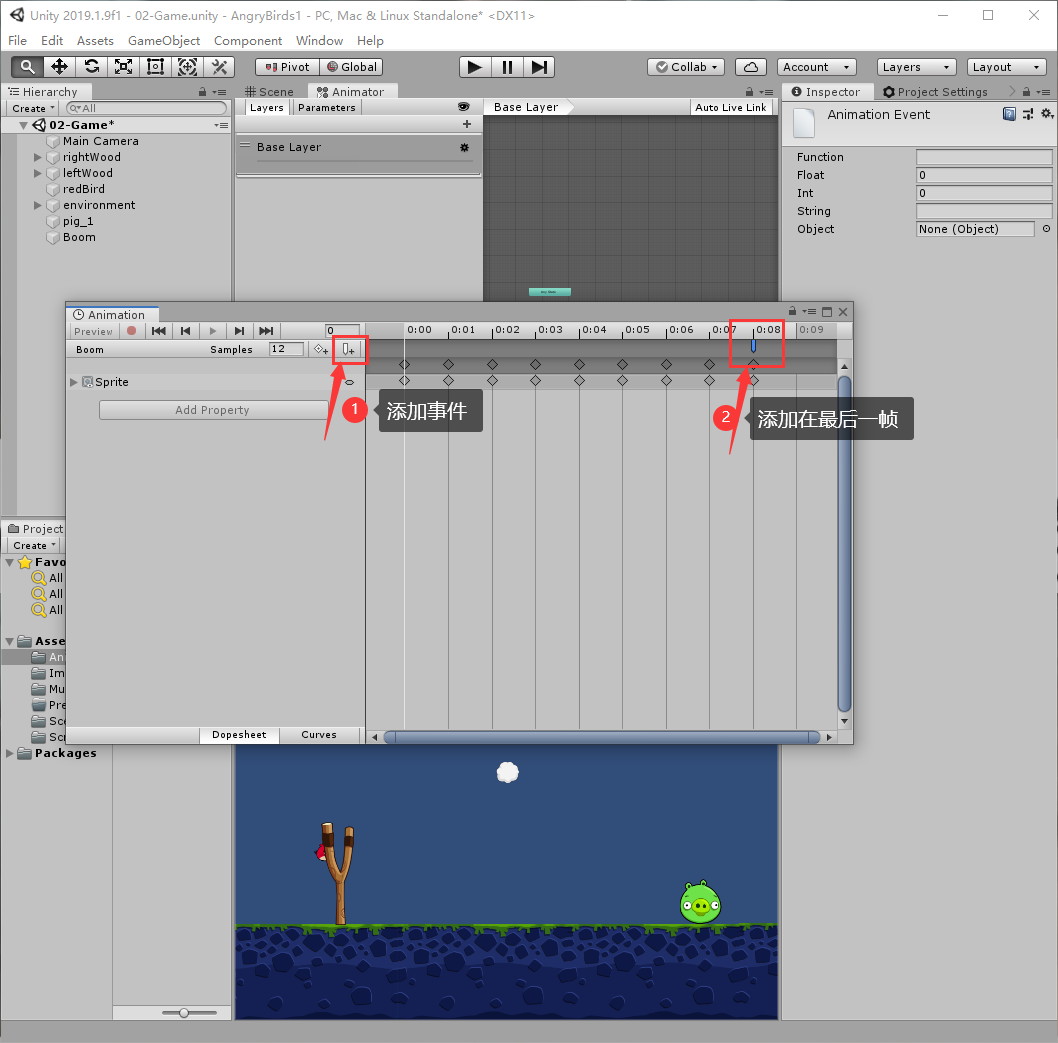Select the combined Transform tool
Viewport: 1058px width, 1043px height.
coord(187,67)
